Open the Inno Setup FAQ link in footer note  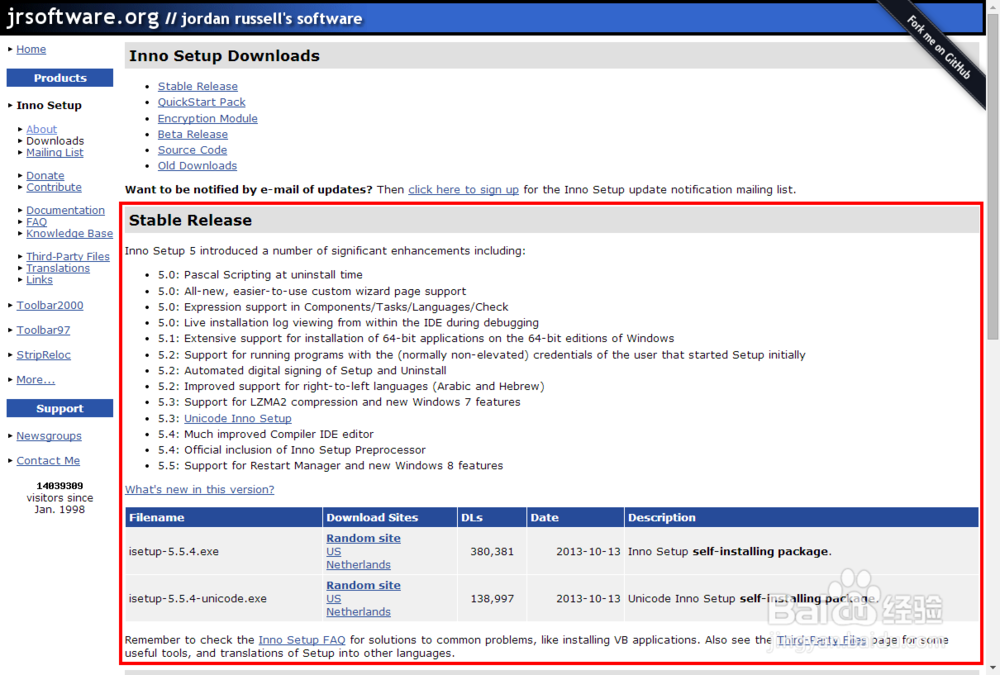pos(302,640)
